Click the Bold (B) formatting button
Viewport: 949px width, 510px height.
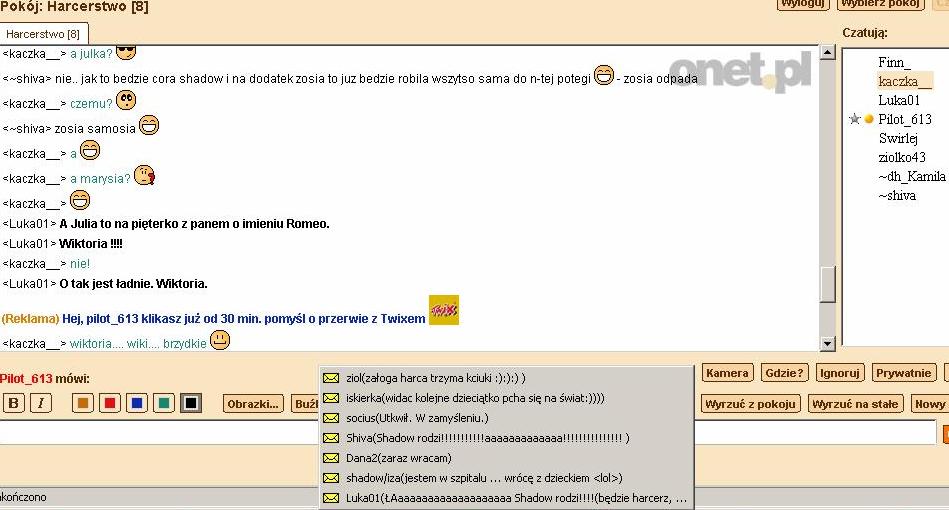(x=14, y=403)
